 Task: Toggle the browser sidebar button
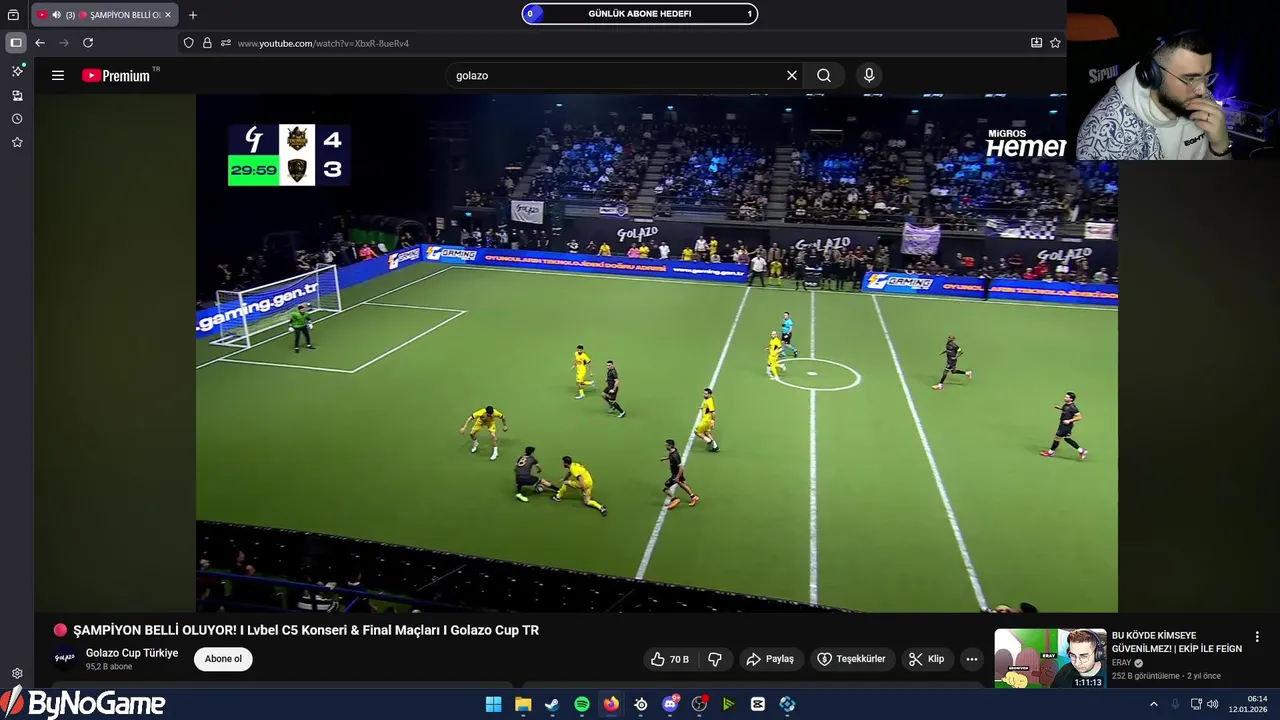tap(16, 43)
